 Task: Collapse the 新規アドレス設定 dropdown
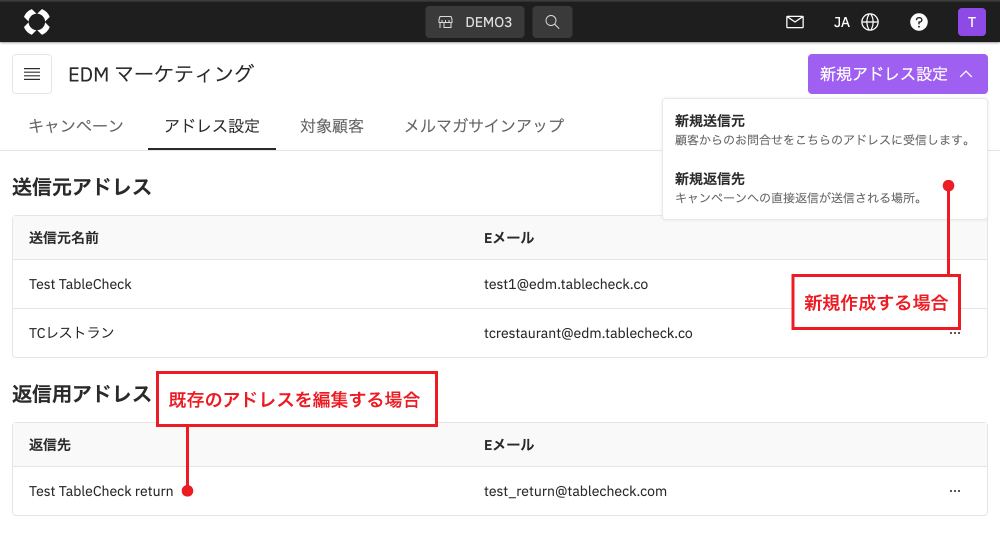(897, 74)
